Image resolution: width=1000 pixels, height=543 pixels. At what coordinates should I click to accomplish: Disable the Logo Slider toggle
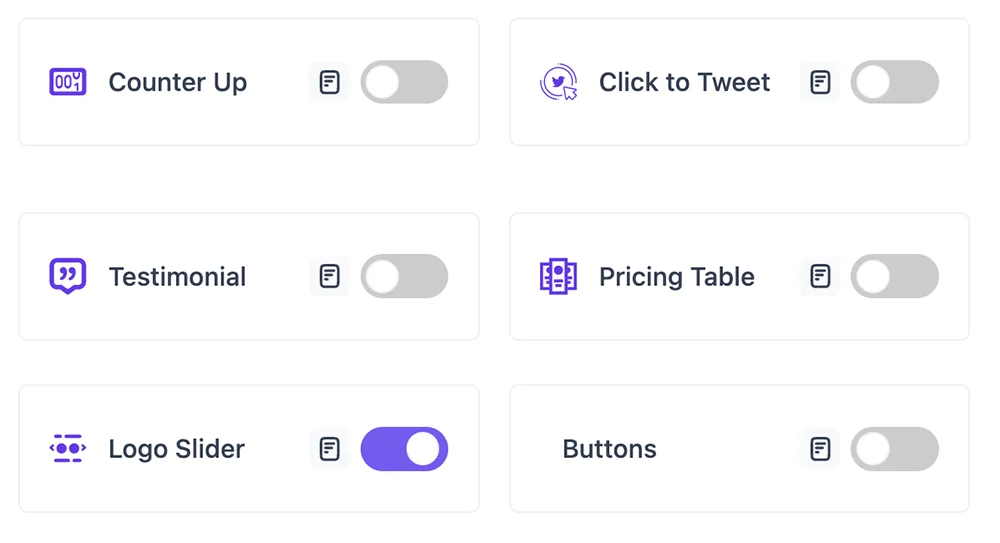tap(404, 449)
